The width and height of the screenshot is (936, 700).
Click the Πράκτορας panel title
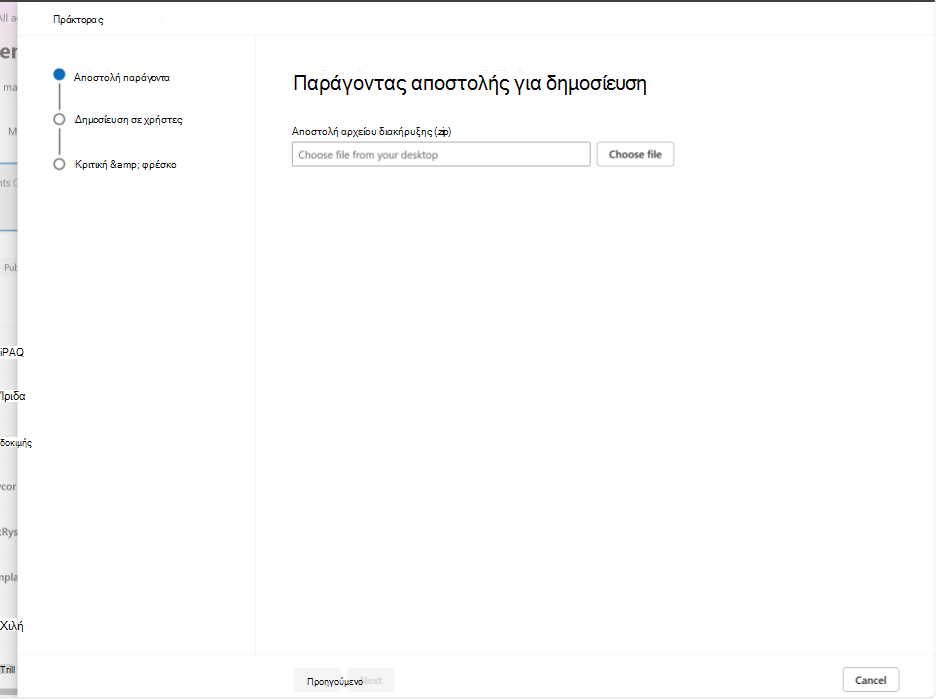click(x=78, y=20)
